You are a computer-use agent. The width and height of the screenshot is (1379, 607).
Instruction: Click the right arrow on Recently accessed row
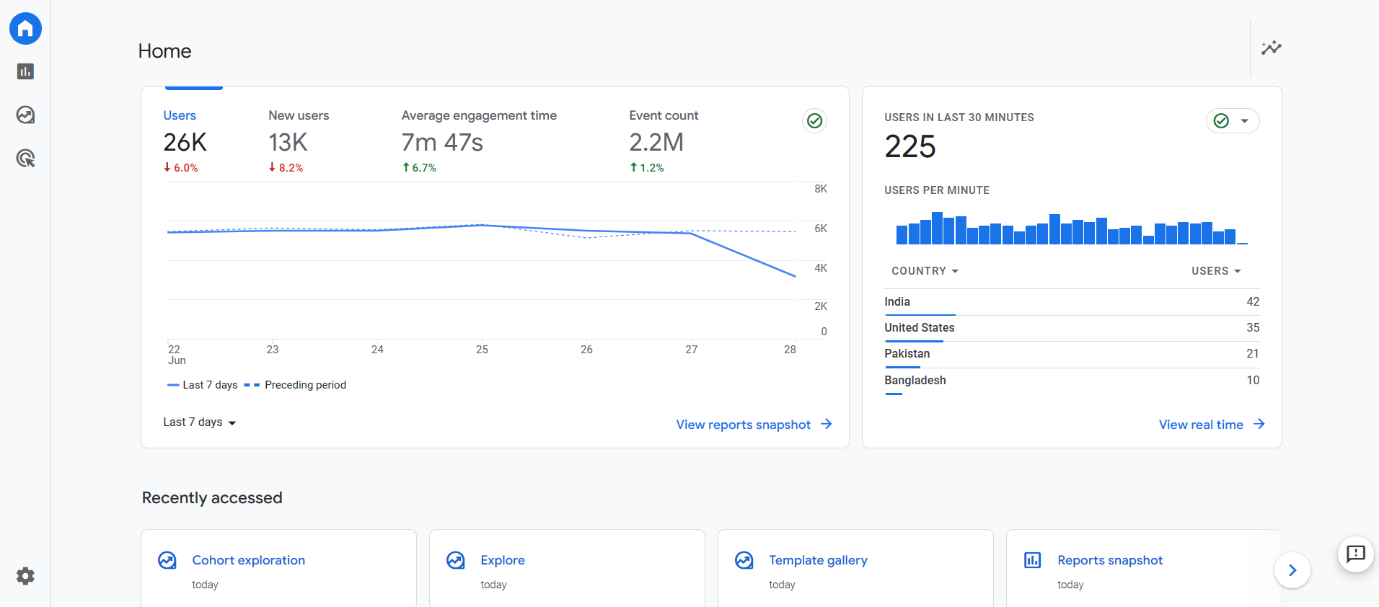click(x=1292, y=570)
